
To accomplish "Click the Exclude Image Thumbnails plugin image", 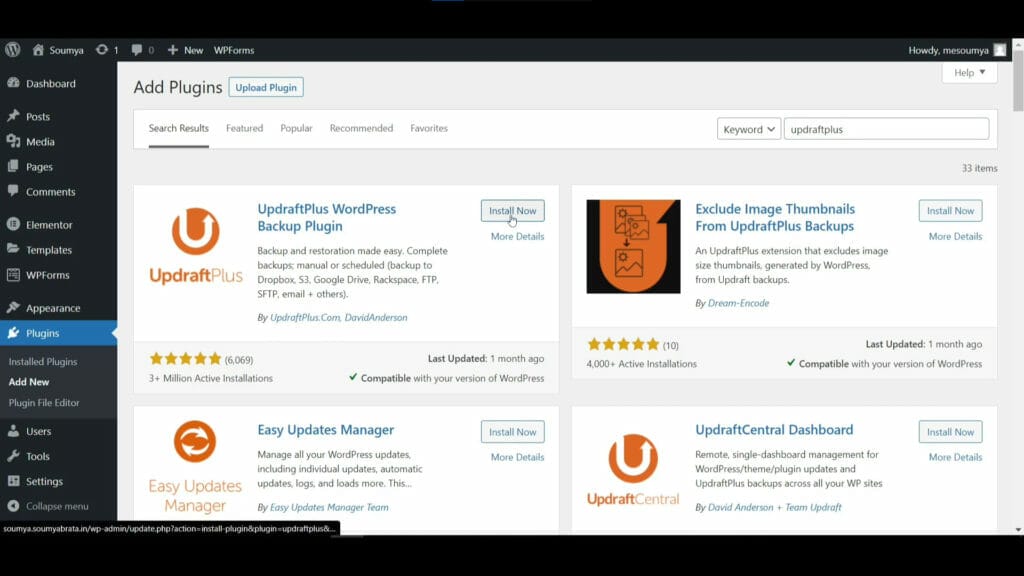I will click(x=633, y=246).
